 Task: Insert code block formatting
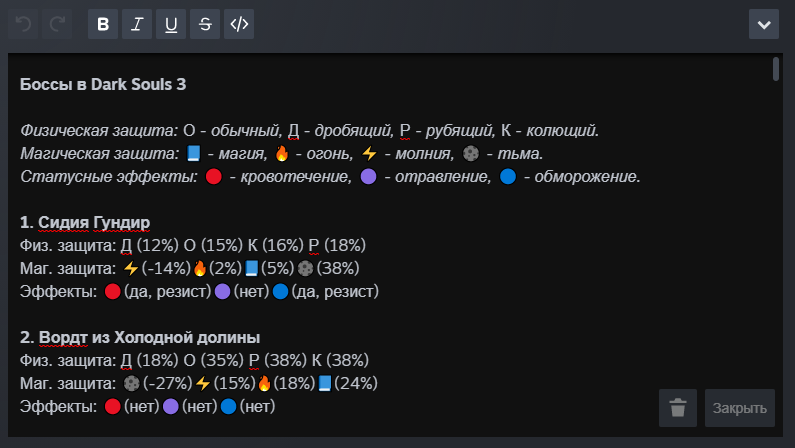(239, 24)
